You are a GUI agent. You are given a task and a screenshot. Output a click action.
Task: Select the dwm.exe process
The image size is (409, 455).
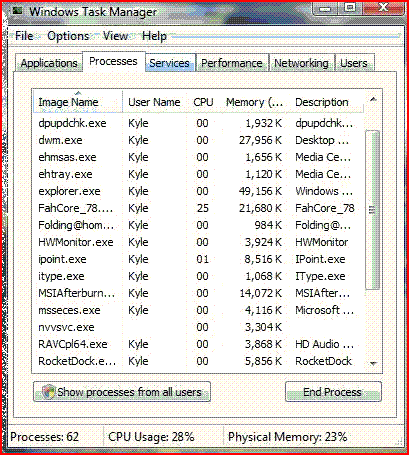click(198, 140)
